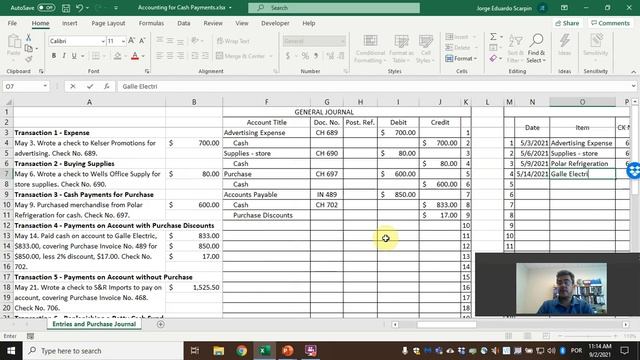Click the Save icon in title bar
The image size is (640, 360).
pyautogui.click(x=66, y=8)
